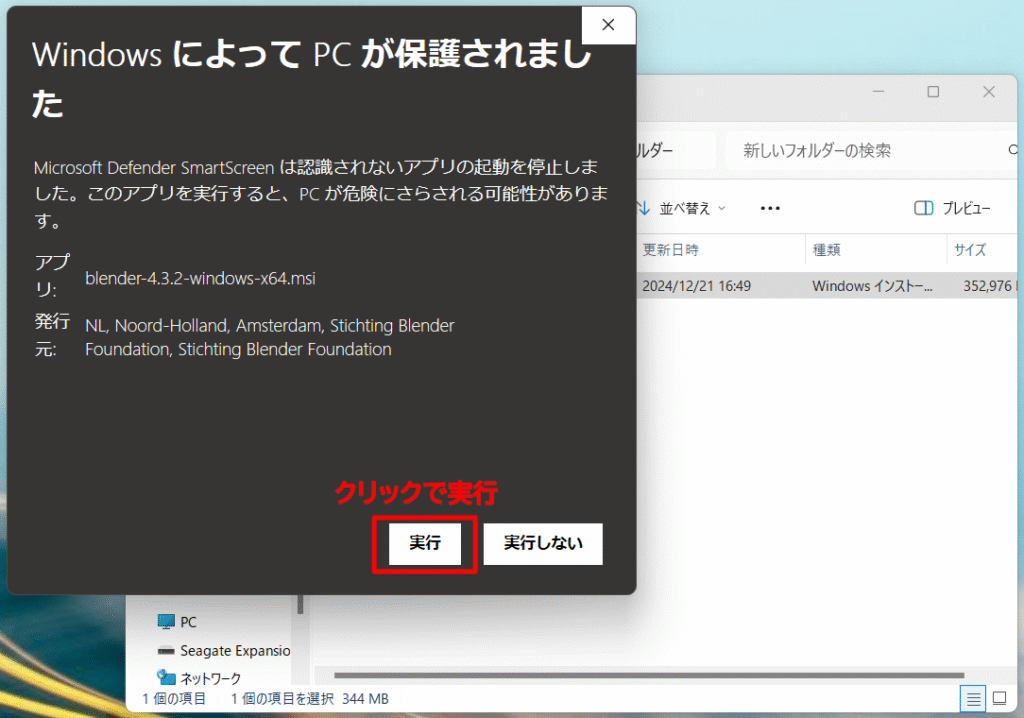The image size is (1024, 718).
Task: Click the sort arrows icon beside 並べ替え
Action: (644, 208)
